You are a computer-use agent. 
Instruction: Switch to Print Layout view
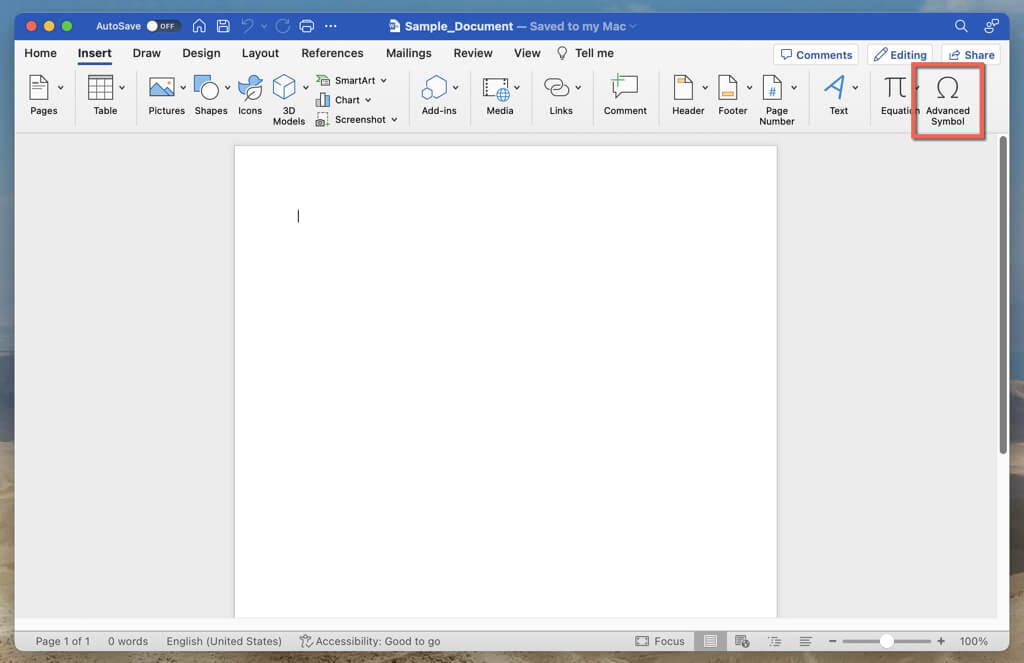pyautogui.click(x=710, y=641)
